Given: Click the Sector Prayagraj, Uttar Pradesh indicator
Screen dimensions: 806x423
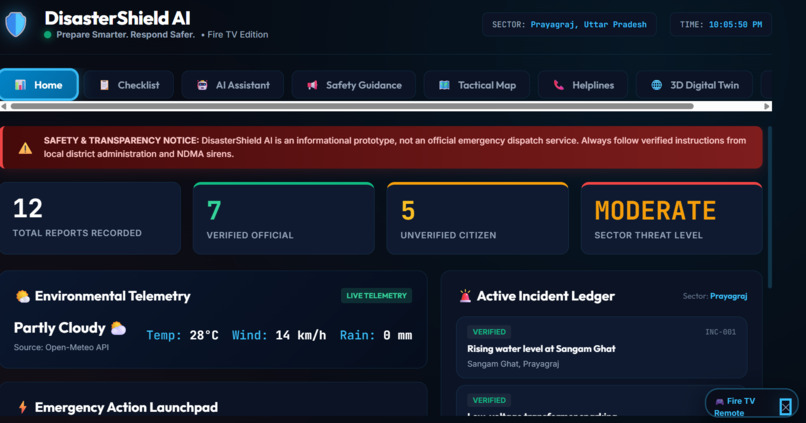Looking at the screenshot, I should pyautogui.click(x=569, y=24).
